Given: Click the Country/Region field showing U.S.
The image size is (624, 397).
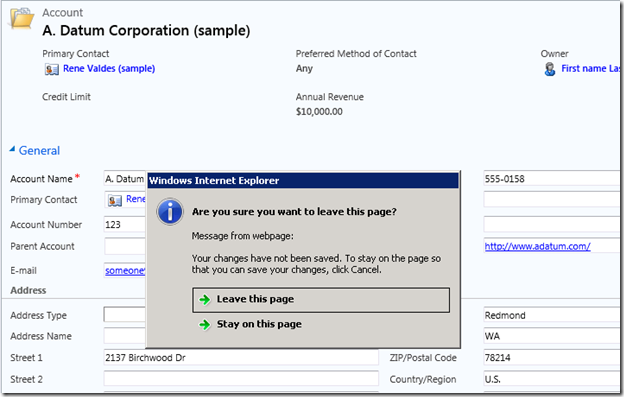Looking at the screenshot, I should [x=552, y=379].
